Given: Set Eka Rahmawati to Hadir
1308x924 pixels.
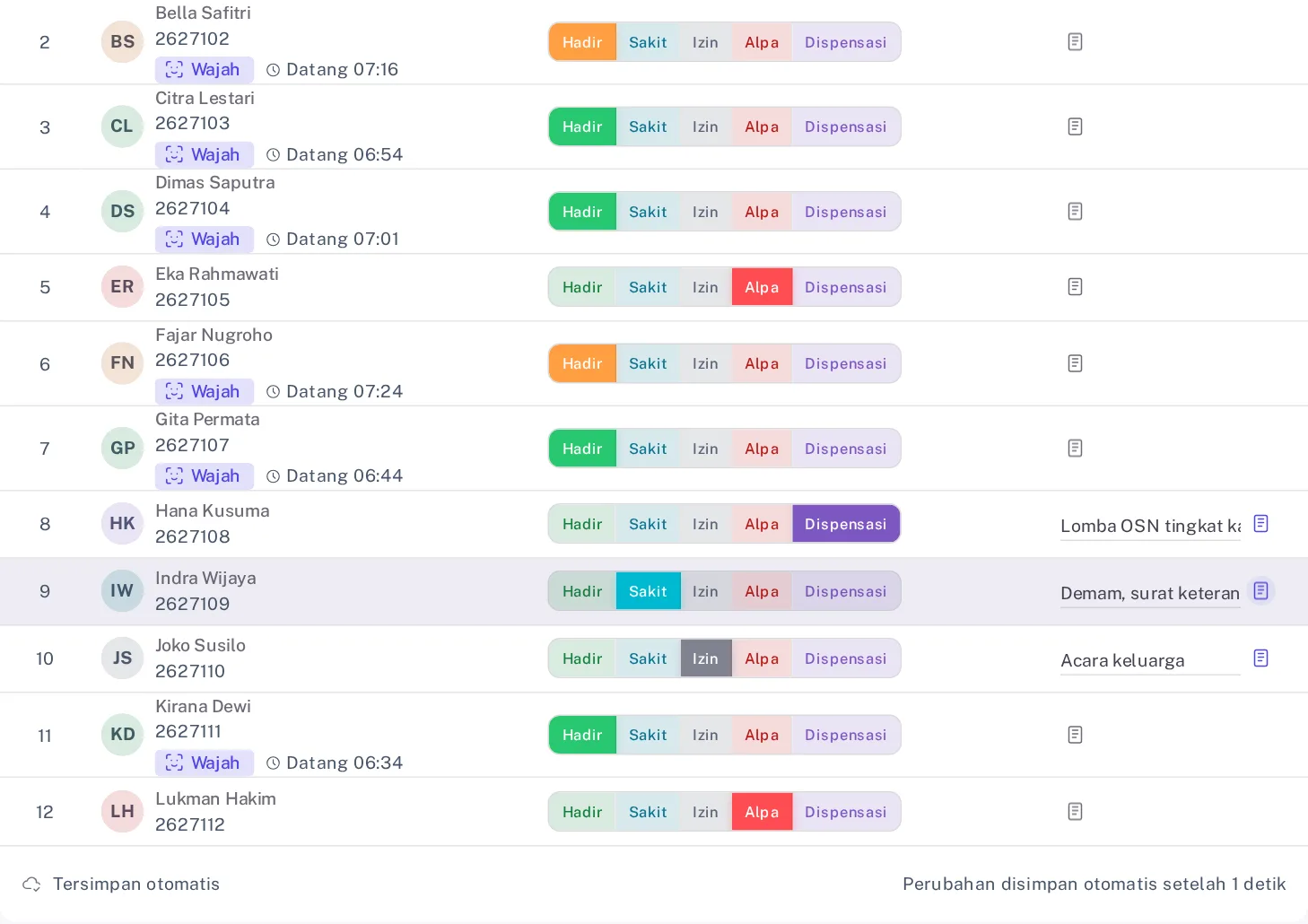Looking at the screenshot, I should tap(582, 287).
